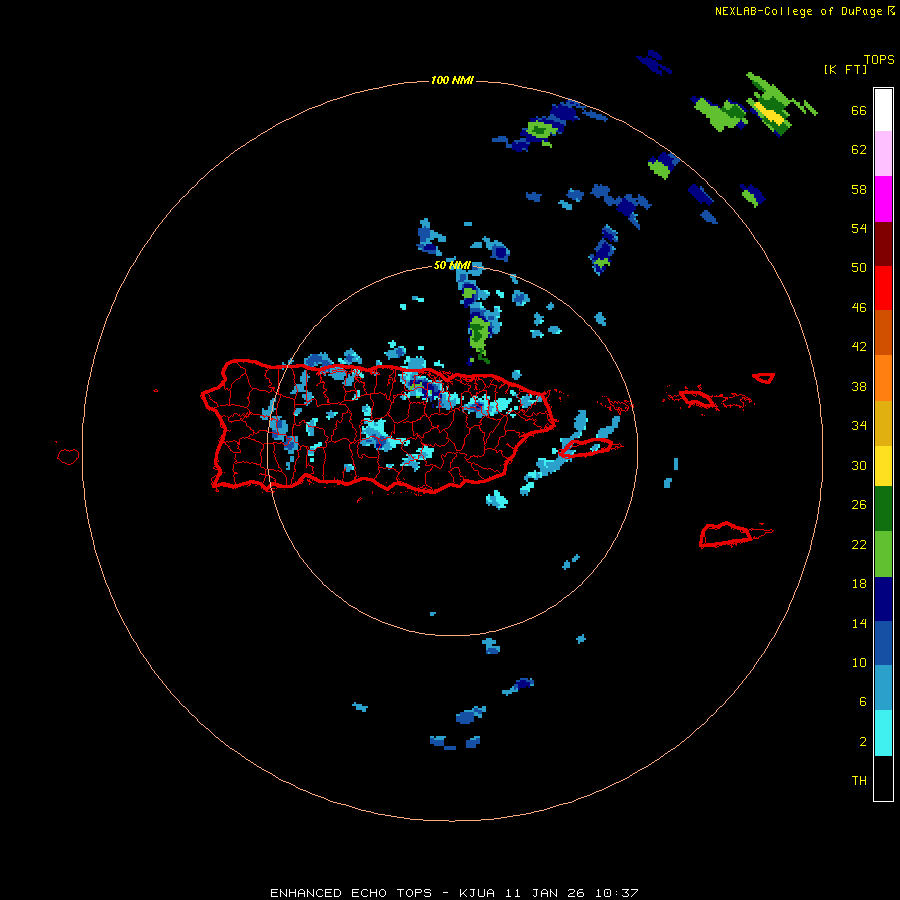The image size is (900, 900).
Task: Select the black TH threshold swatch
Action: pyautogui.click(x=883, y=778)
